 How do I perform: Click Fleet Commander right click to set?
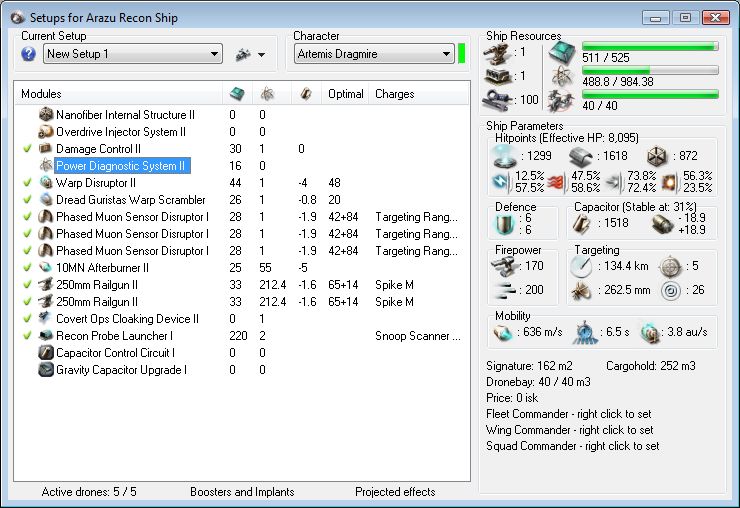point(569,414)
